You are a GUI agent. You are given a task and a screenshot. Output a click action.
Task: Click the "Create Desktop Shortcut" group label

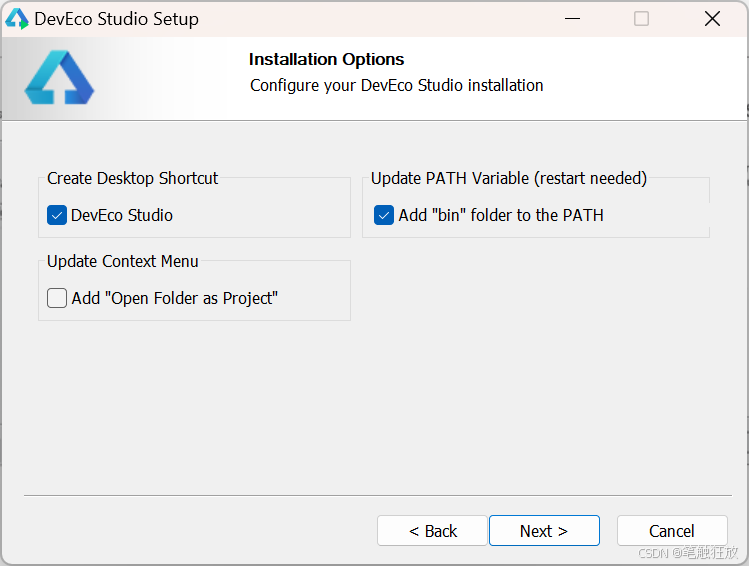(132, 178)
